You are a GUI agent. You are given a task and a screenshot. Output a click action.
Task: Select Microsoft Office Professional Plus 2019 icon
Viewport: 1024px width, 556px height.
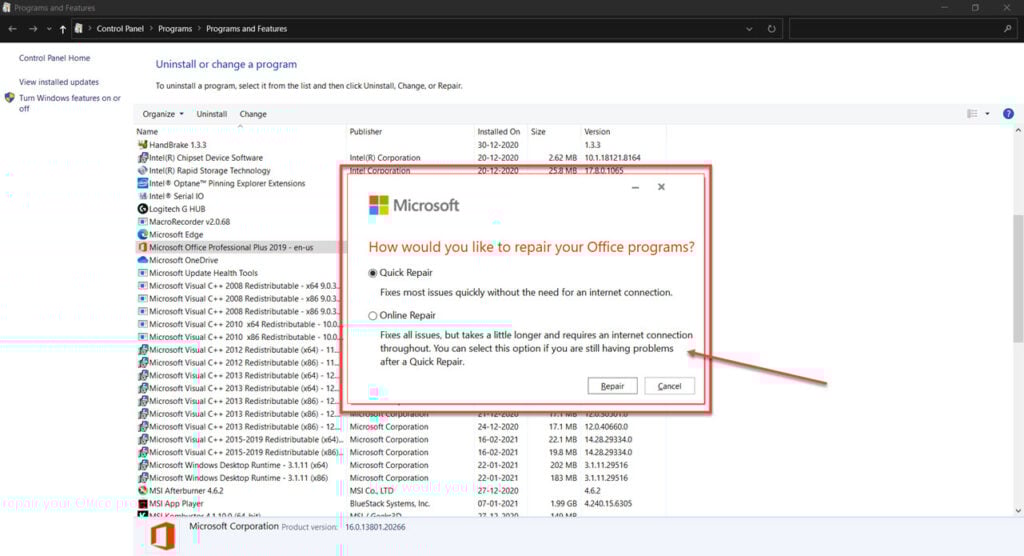coord(142,248)
